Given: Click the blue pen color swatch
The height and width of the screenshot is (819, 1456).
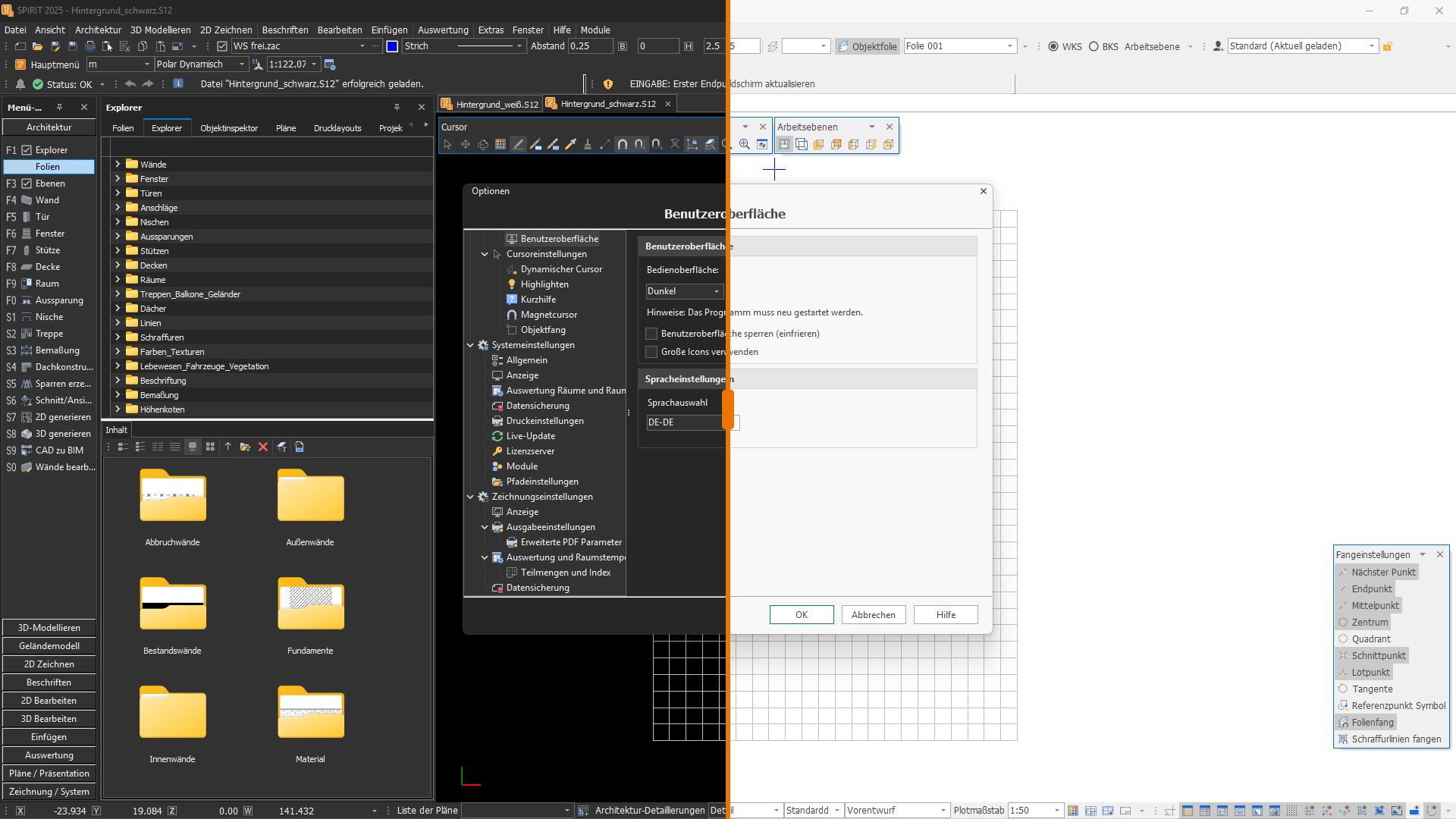Looking at the screenshot, I should (x=392, y=46).
